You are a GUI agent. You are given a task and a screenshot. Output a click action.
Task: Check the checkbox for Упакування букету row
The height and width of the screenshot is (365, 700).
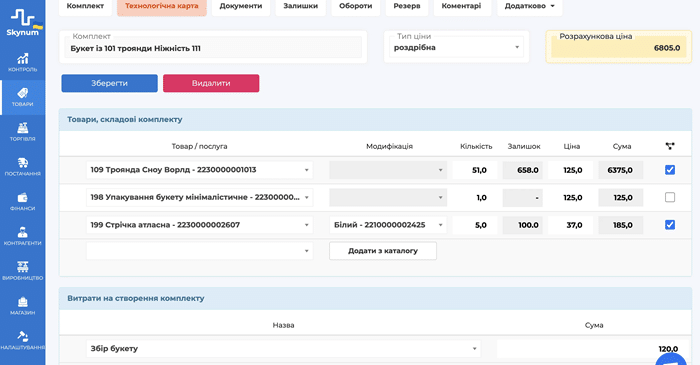click(x=670, y=197)
